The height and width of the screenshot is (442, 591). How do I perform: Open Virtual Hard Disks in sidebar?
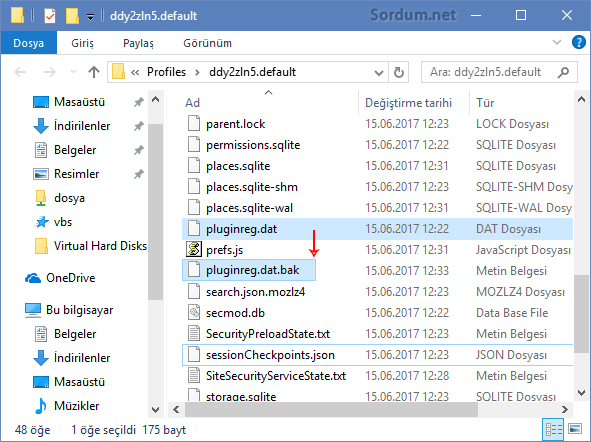pos(90,246)
